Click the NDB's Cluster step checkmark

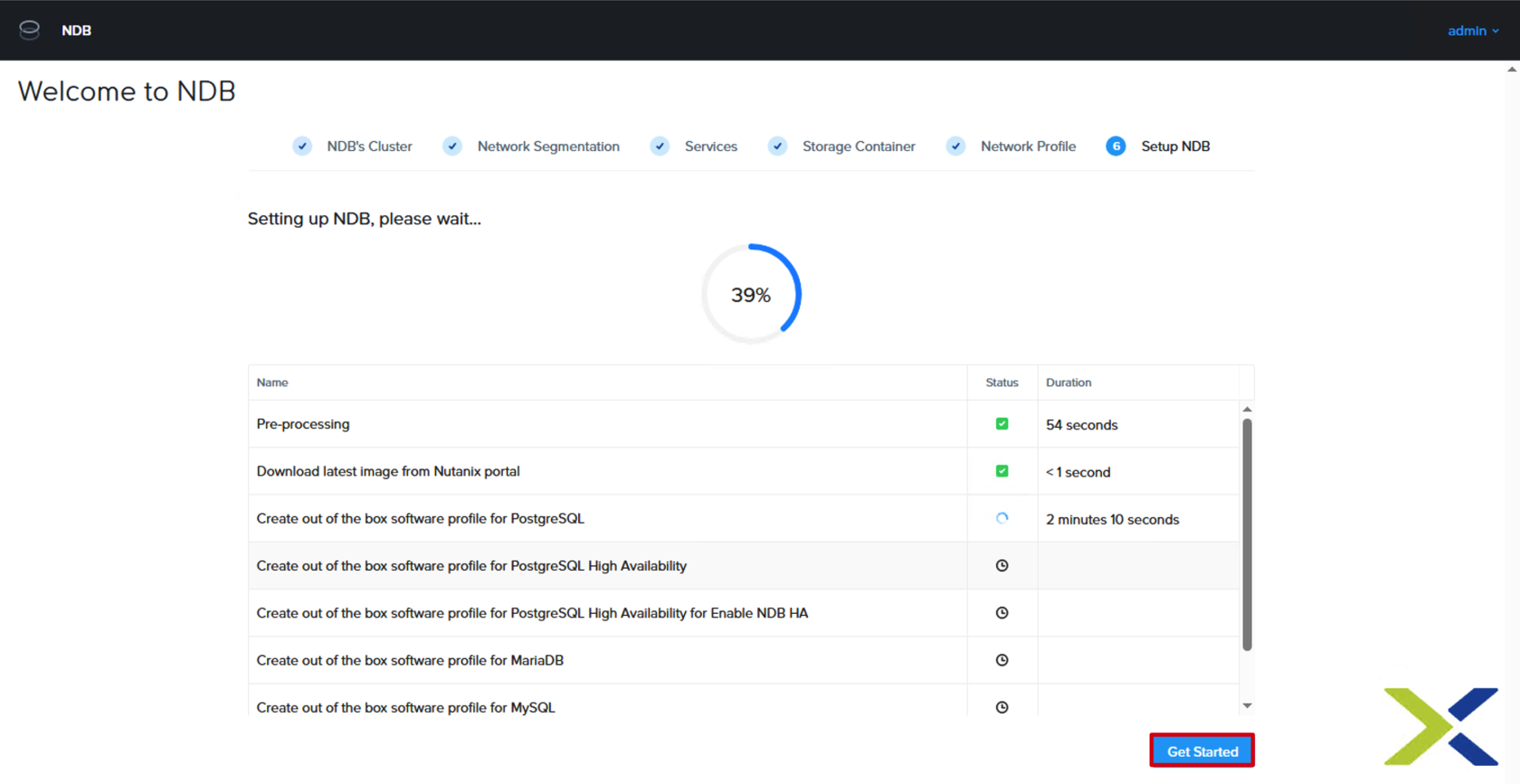pos(302,146)
